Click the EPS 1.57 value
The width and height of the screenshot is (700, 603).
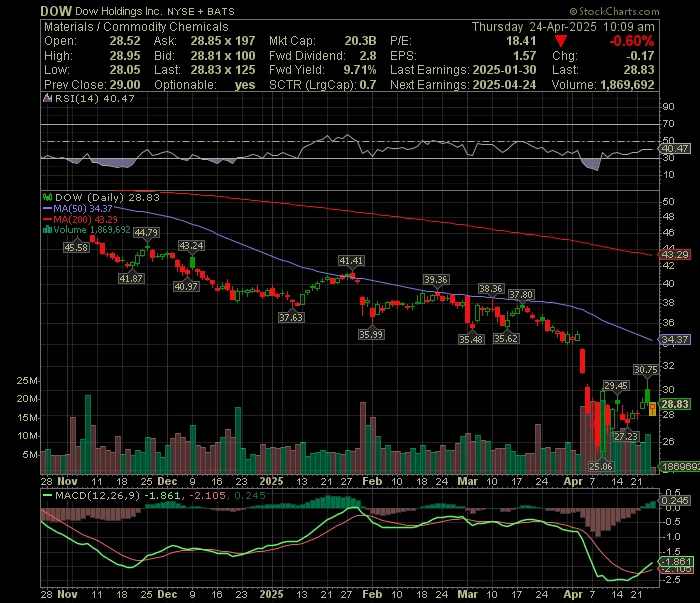click(524, 56)
